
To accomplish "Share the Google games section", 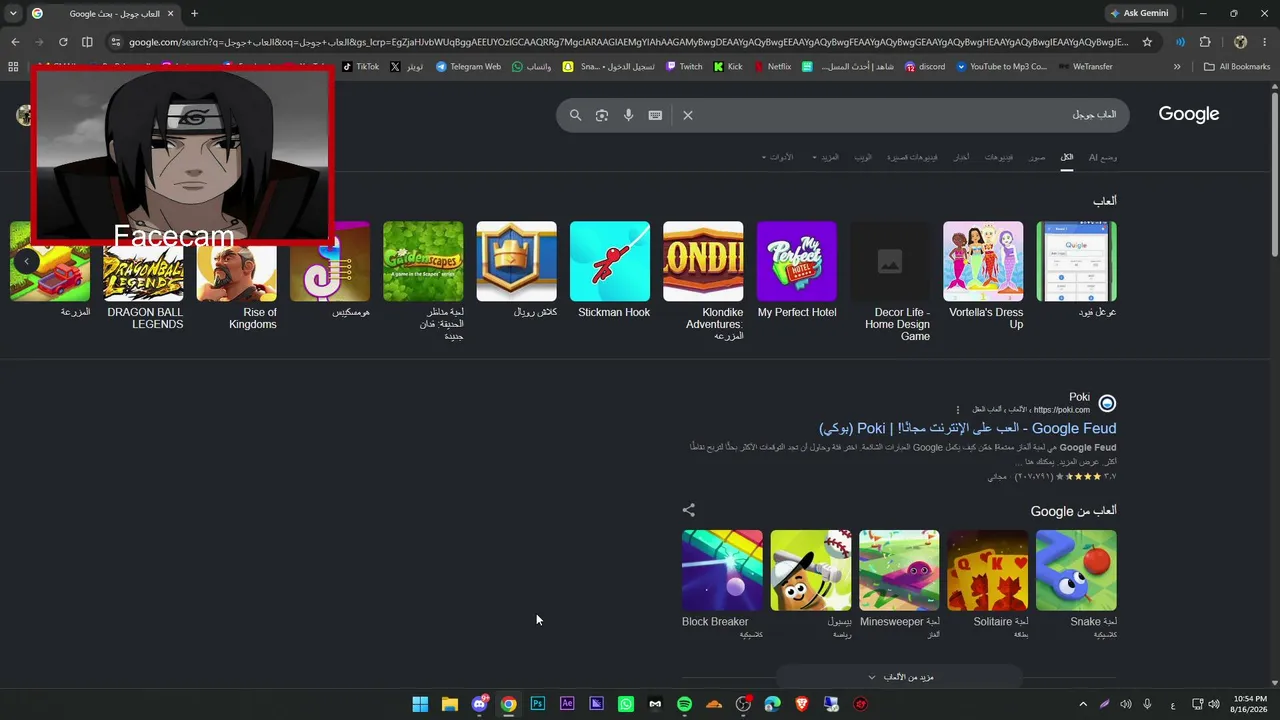I will 688,510.
